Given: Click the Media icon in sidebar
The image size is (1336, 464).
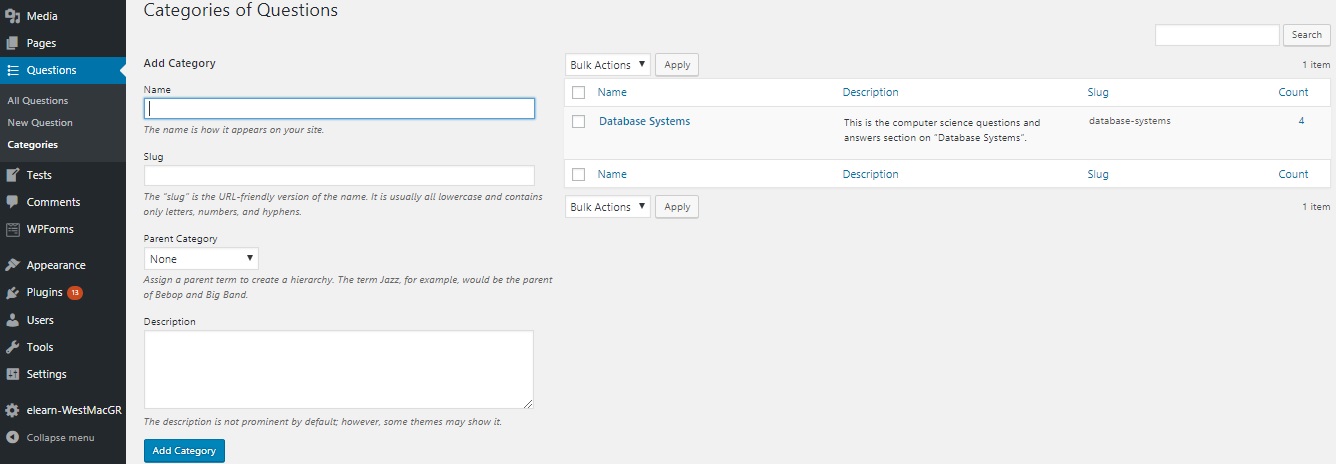Looking at the screenshot, I should 13,16.
